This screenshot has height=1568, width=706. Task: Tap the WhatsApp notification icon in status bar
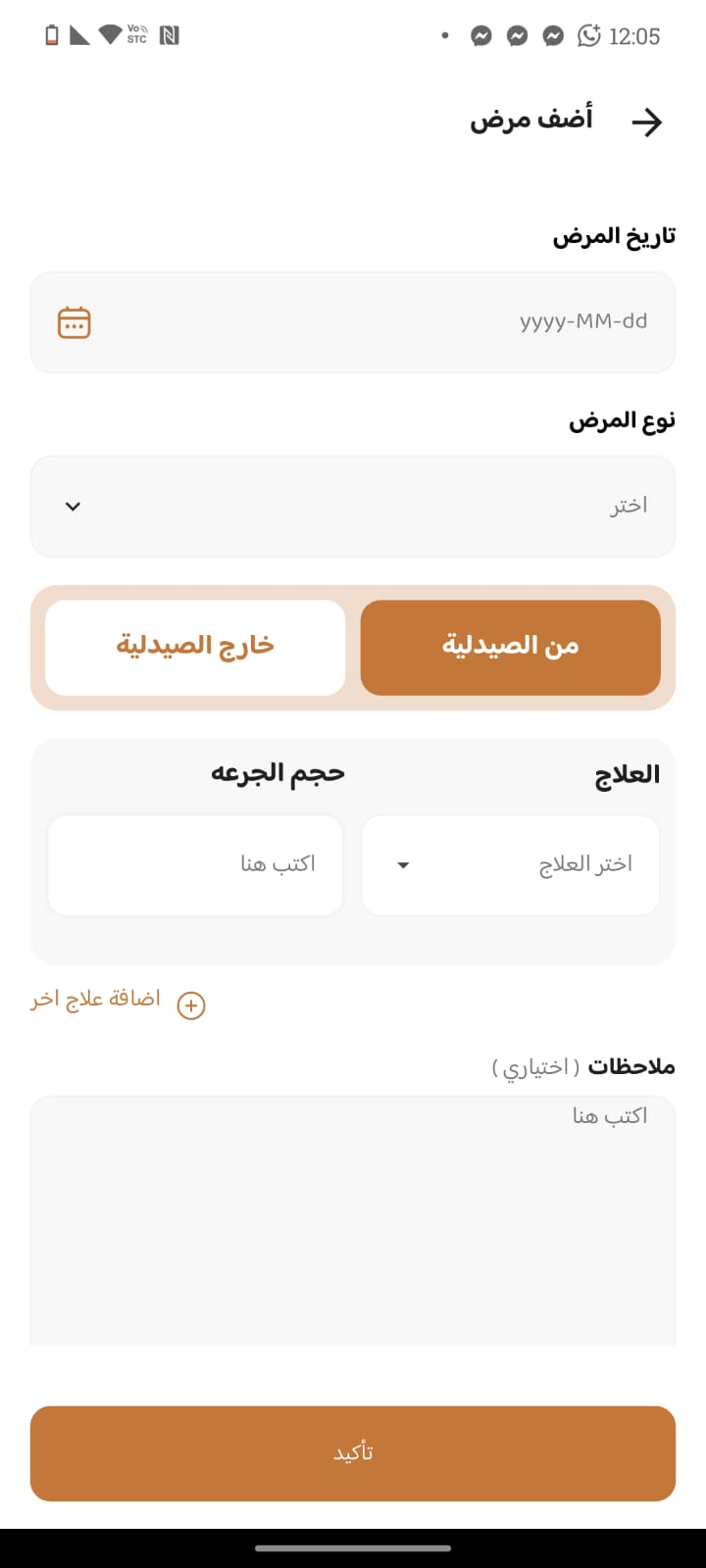tap(589, 36)
